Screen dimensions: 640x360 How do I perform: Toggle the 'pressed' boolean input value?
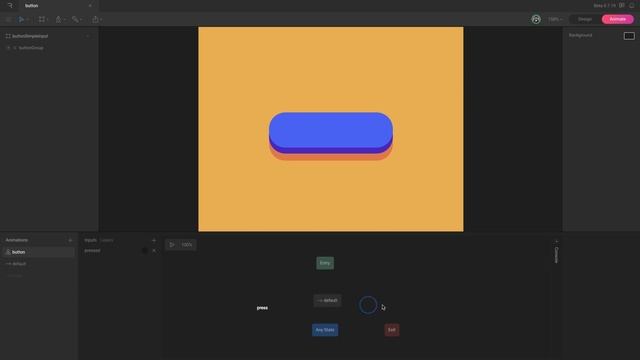click(145, 251)
